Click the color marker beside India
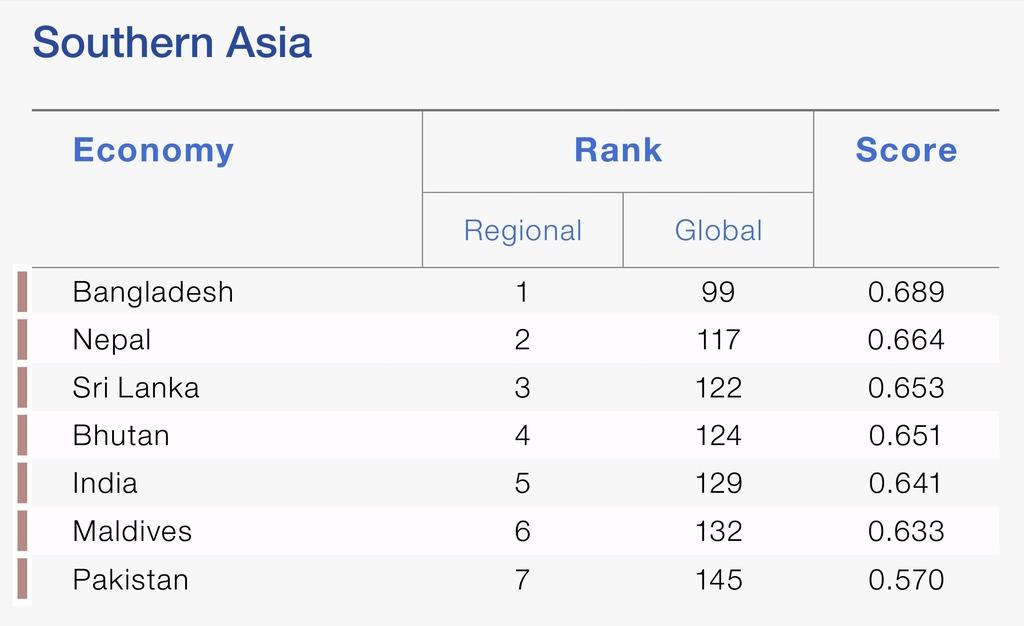This screenshot has height=626, width=1024. [x=22, y=483]
